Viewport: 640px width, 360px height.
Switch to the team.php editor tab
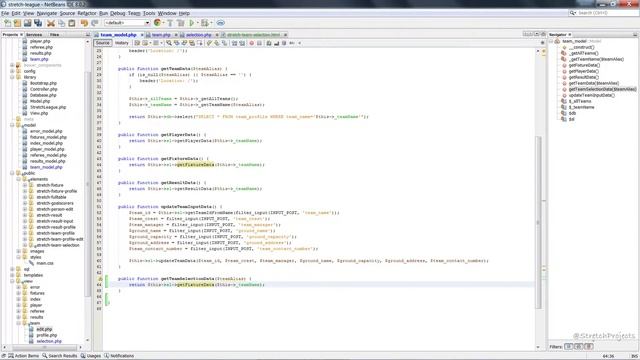pyautogui.click(x=161, y=35)
